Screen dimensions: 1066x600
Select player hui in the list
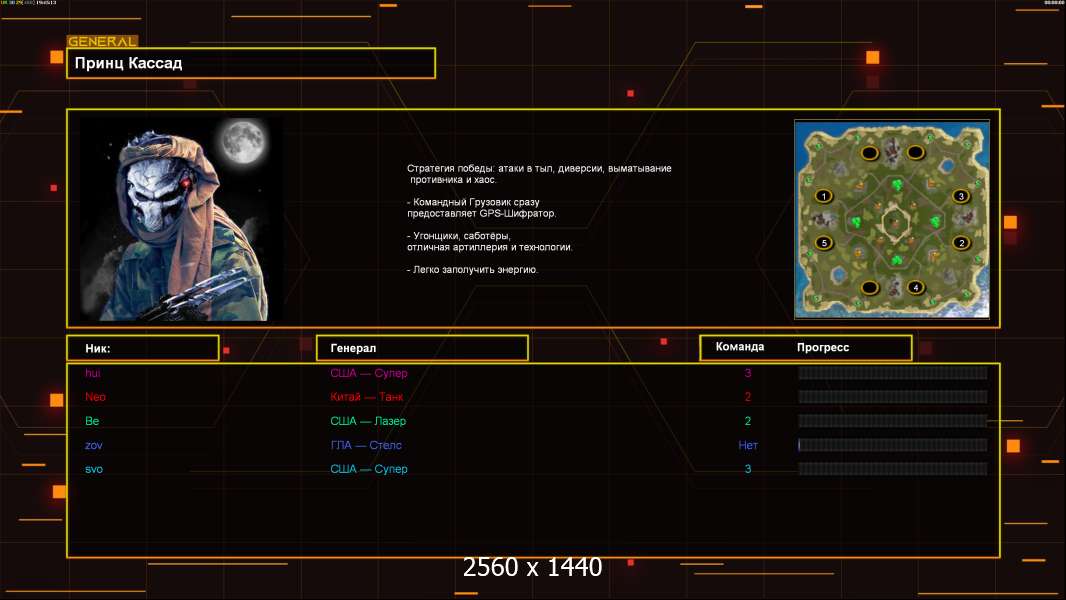coord(93,373)
